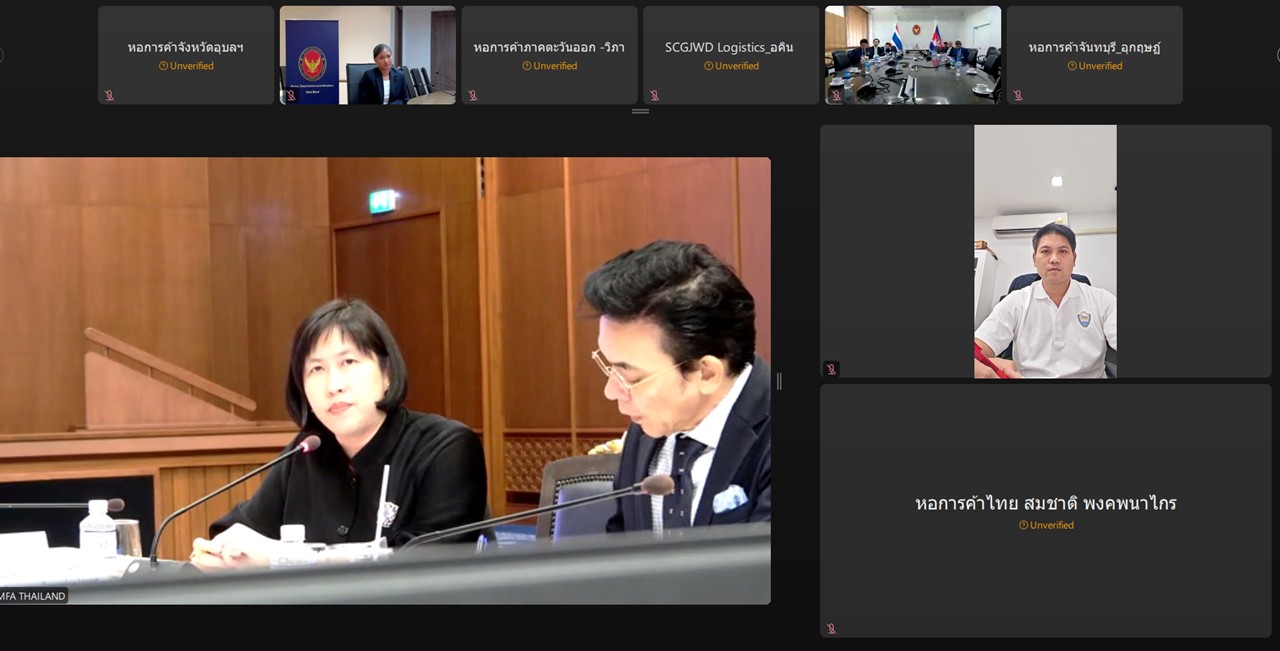Click the vertical divider handle beside main video
Image resolution: width=1280 pixels, height=651 pixels.
tap(779, 381)
